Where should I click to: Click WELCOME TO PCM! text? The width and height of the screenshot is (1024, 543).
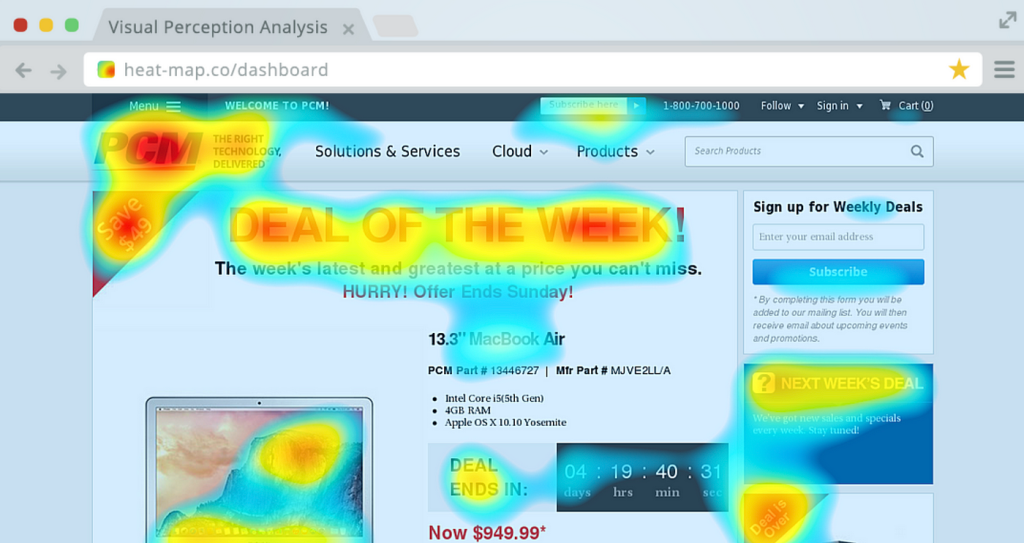[277, 106]
